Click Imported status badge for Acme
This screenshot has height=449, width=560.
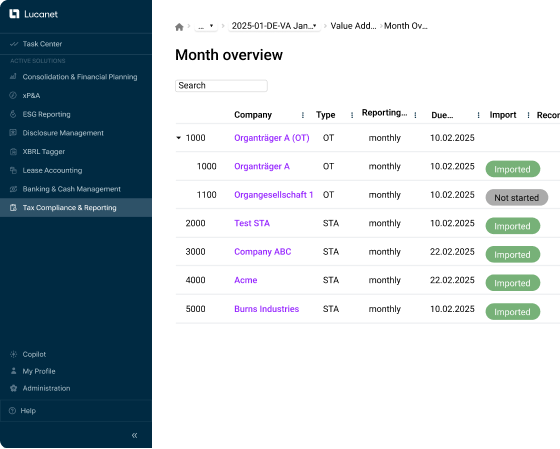tap(512, 283)
